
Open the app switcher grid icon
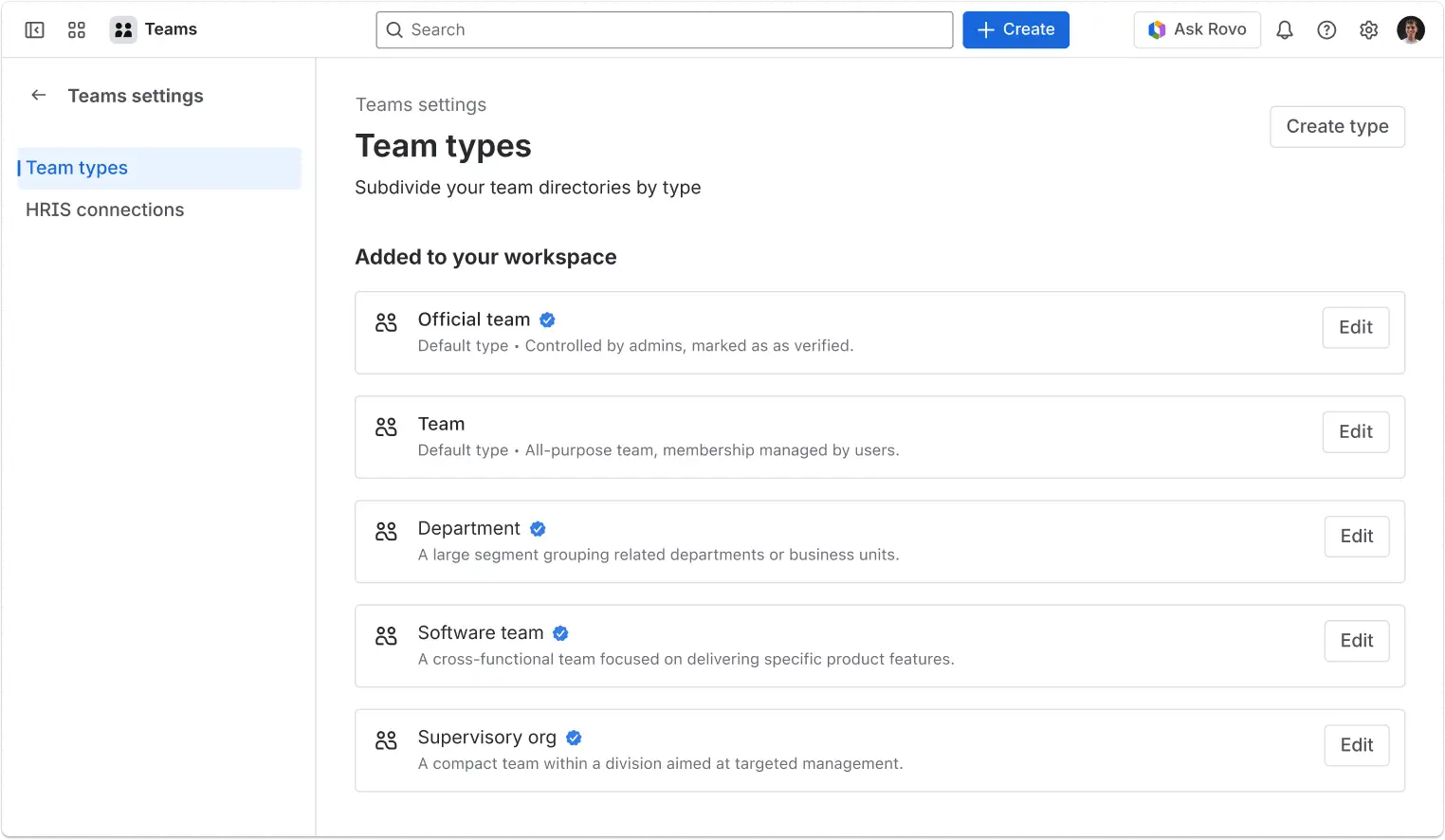[76, 29]
